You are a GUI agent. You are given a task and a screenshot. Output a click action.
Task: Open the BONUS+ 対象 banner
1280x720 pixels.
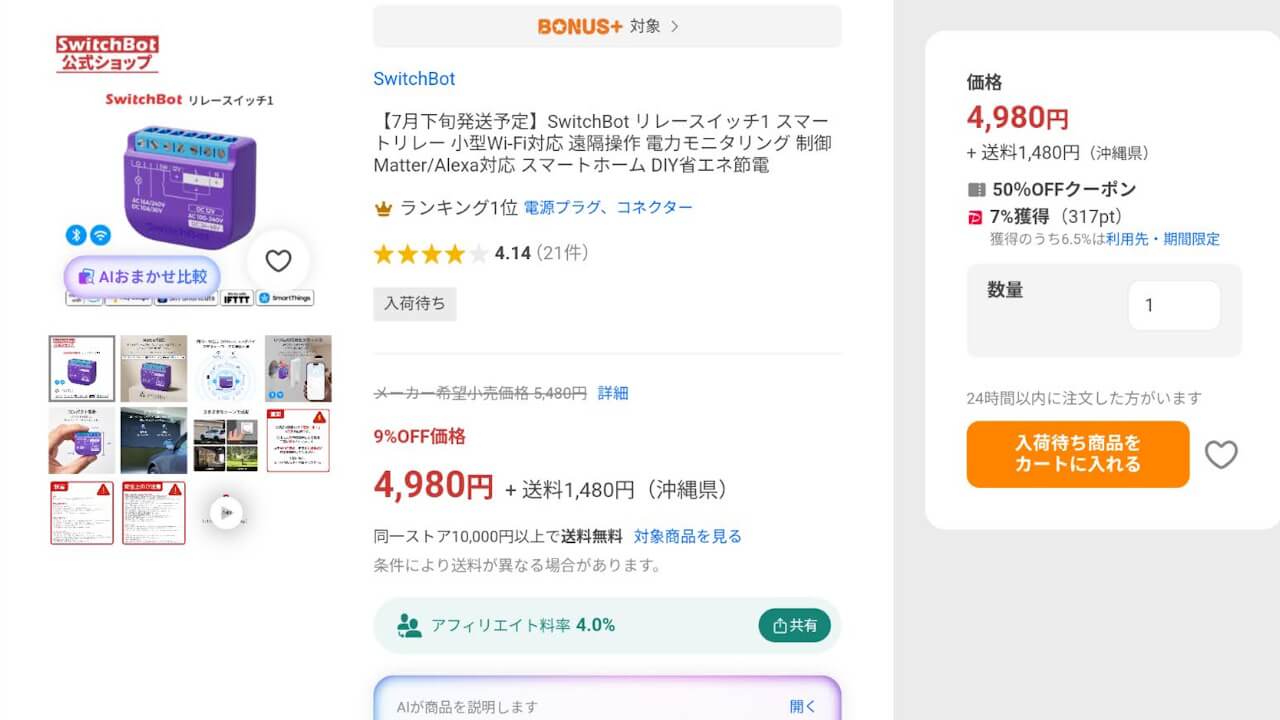[x=607, y=26]
